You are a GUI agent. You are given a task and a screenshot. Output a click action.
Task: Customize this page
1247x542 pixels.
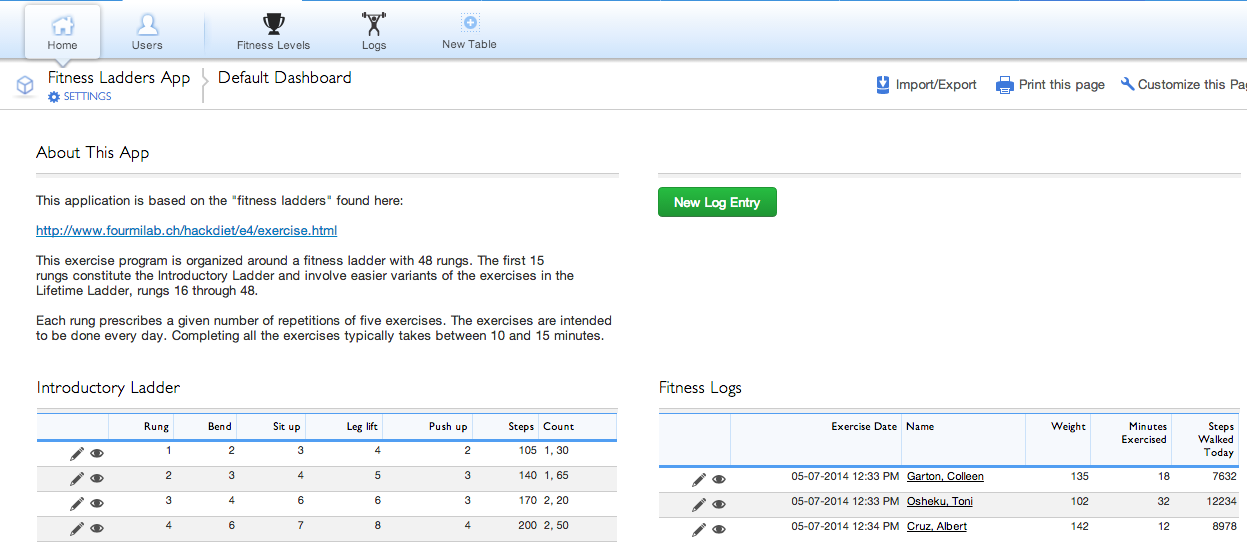point(1192,85)
